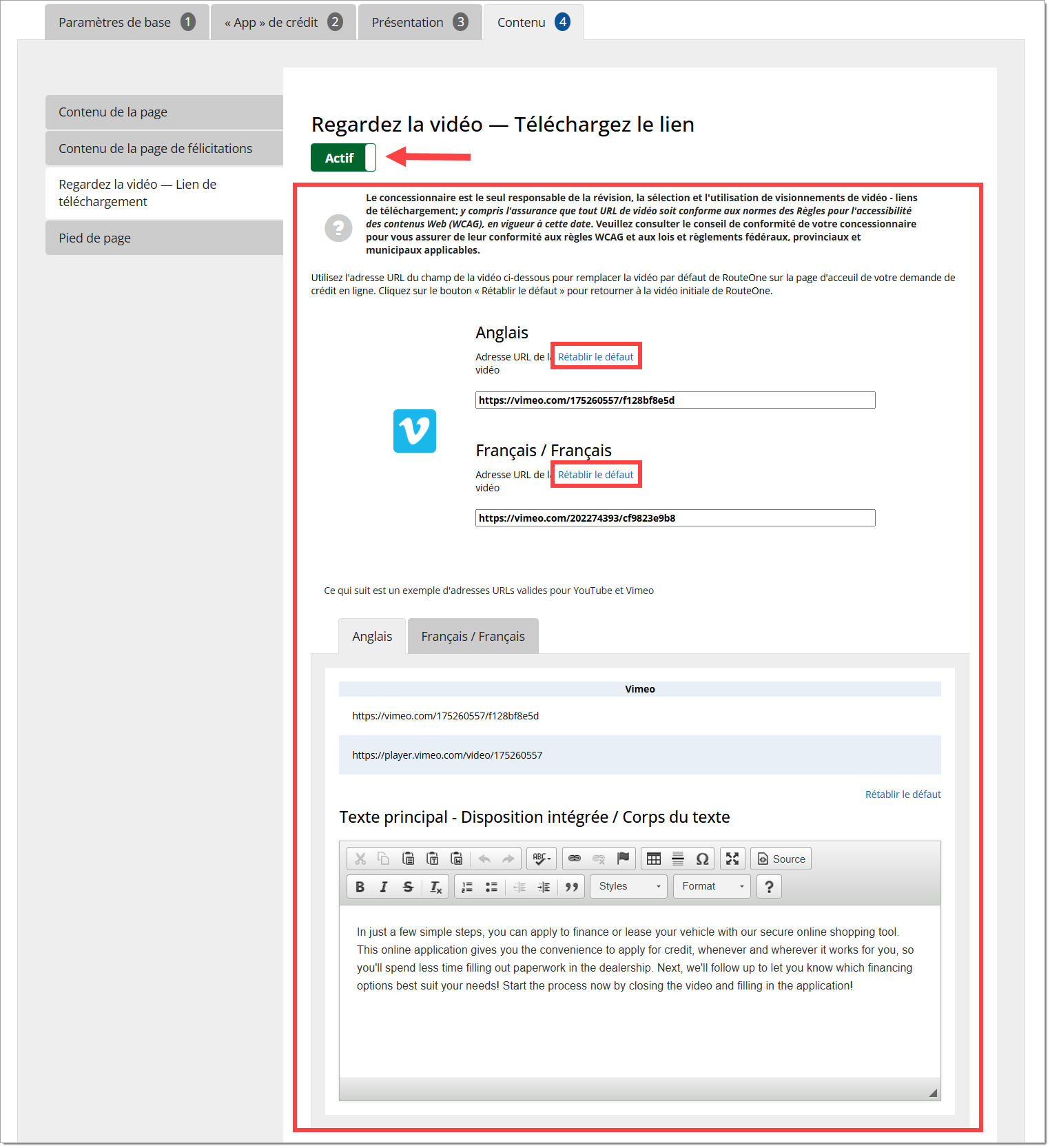Click the Anchor flag icon
The image size is (1050, 1148).
point(623,859)
